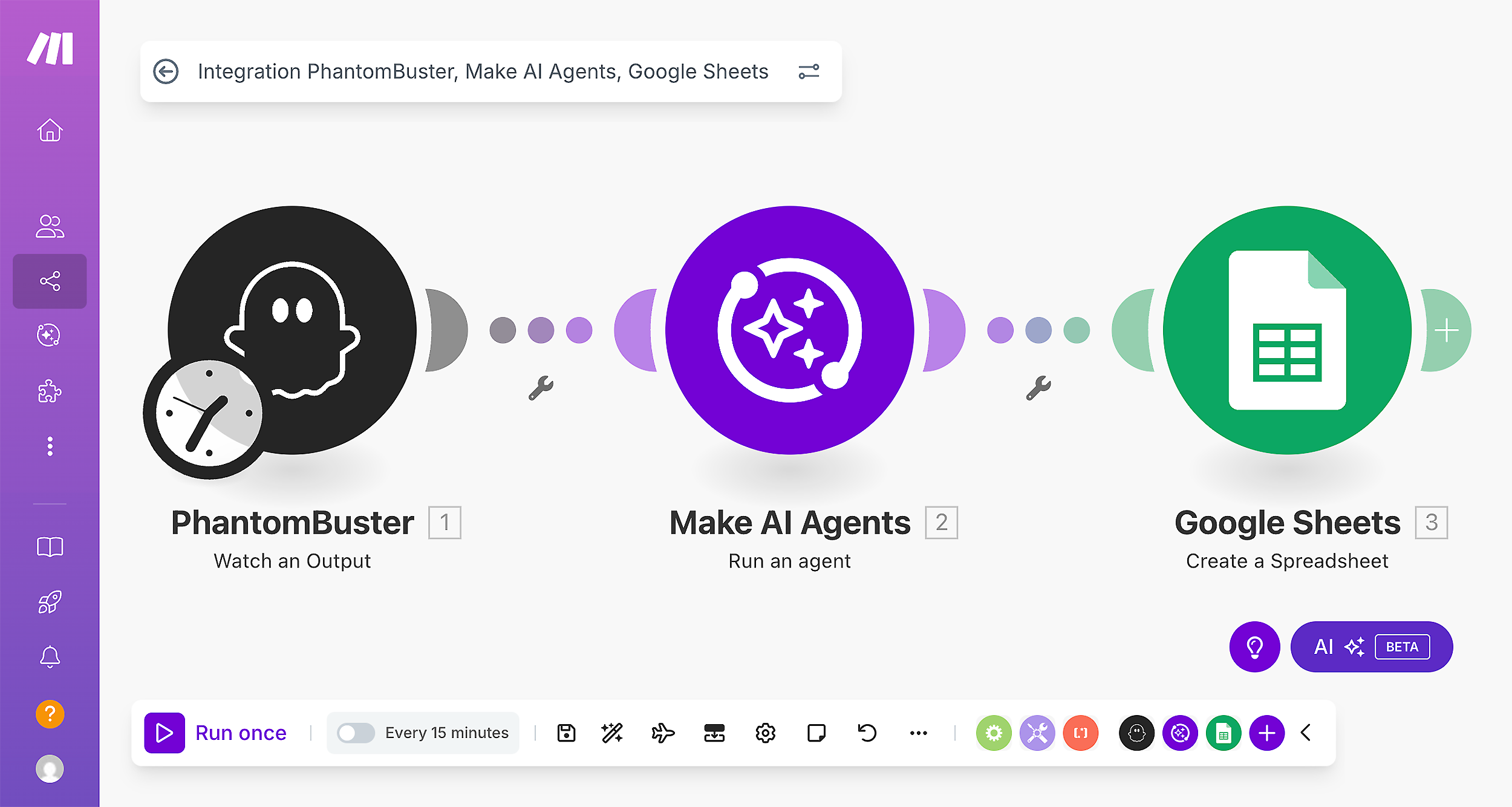1512x807 pixels.
Task: Open notifications via the bell icon
Action: (x=50, y=658)
